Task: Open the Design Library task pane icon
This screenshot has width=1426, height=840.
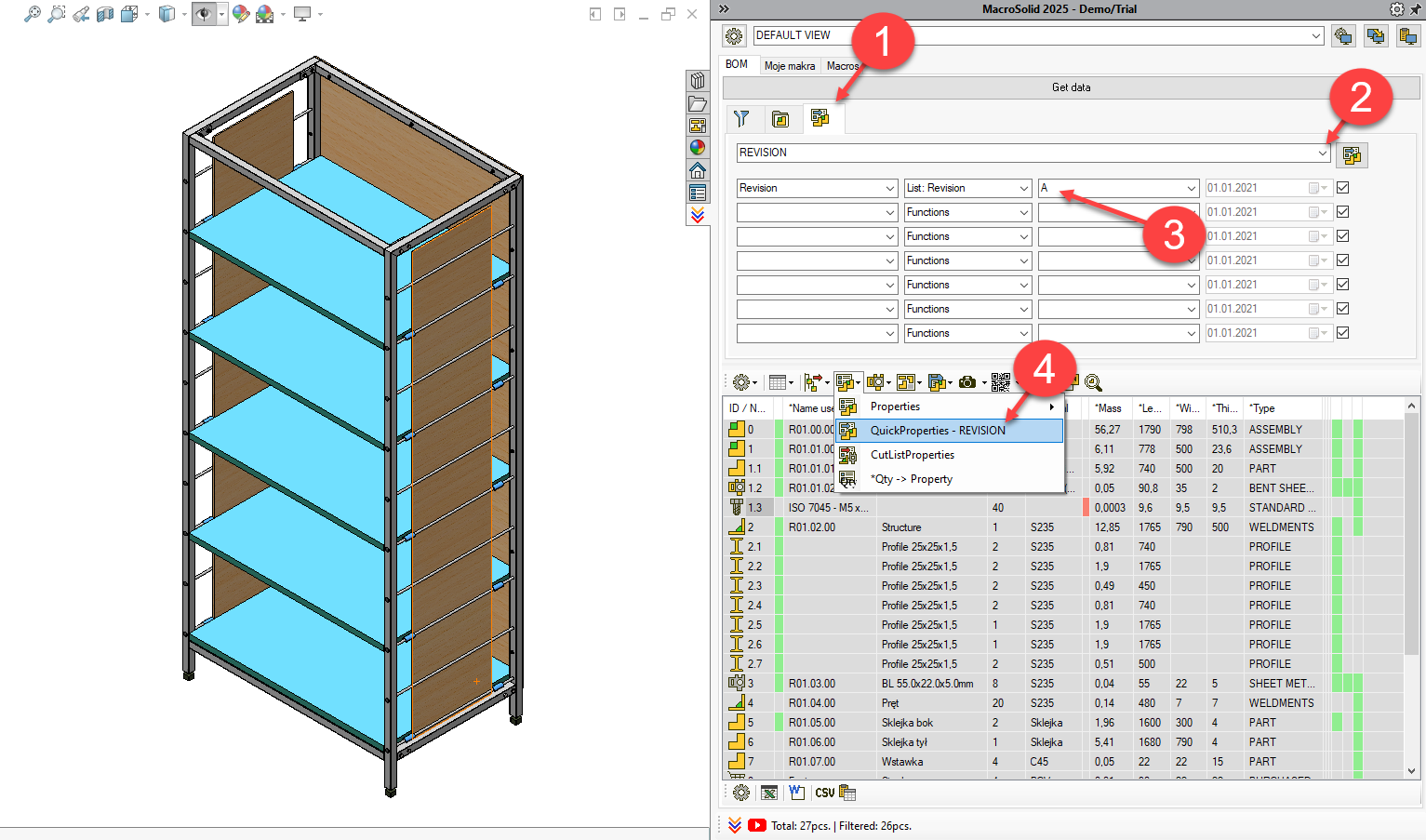Action: click(698, 81)
